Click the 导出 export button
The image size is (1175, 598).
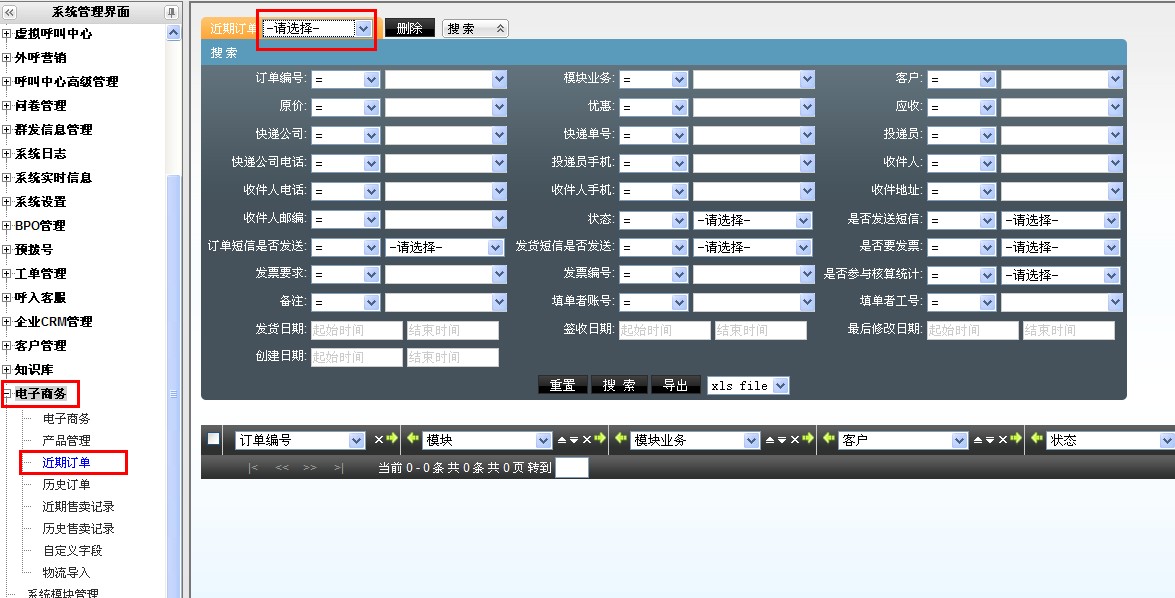click(675, 385)
